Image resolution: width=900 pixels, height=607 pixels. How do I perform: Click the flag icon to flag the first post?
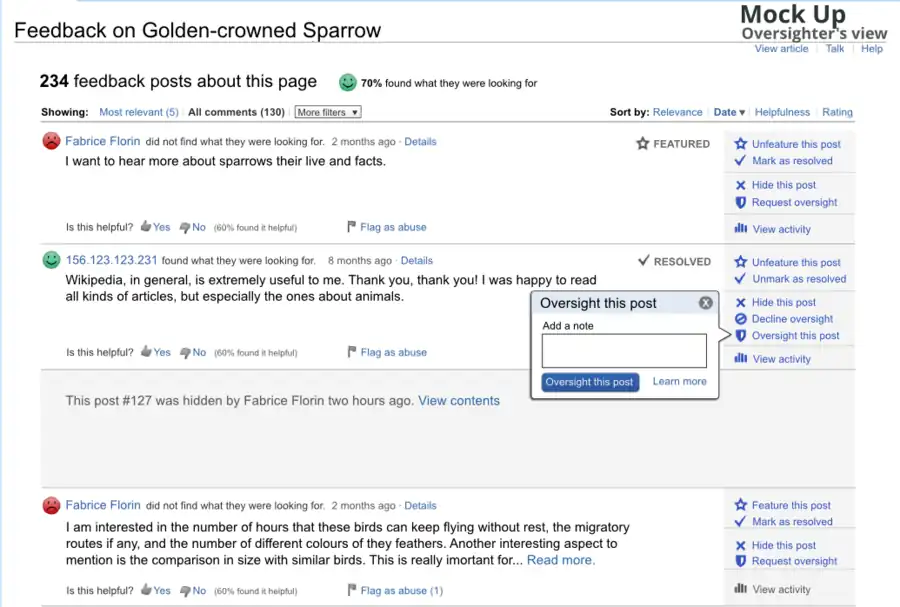(x=352, y=226)
